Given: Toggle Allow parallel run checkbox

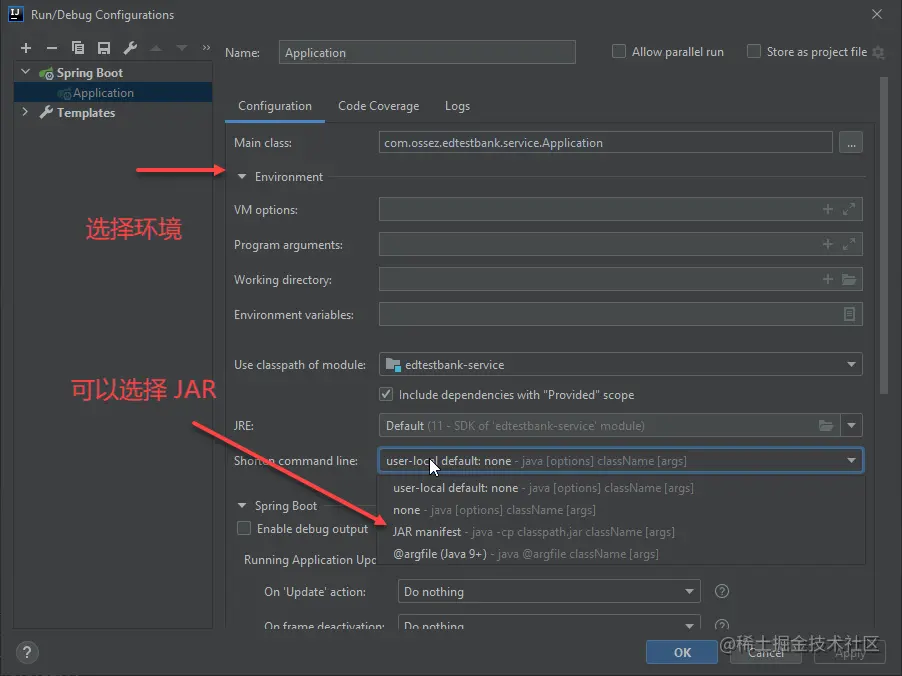Looking at the screenshot, I should point(618,52).
